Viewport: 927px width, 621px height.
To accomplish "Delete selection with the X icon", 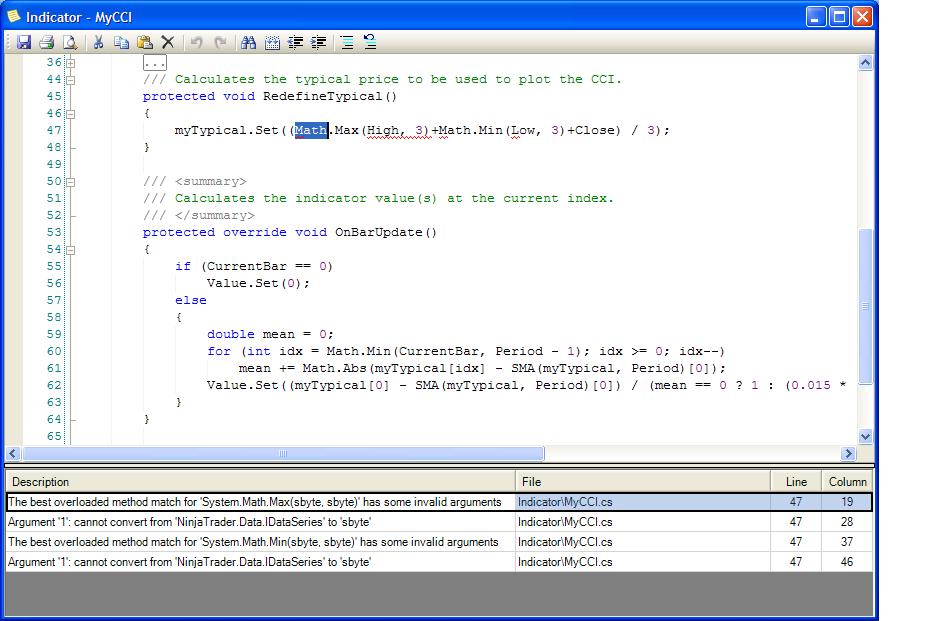I will (168, 42).
